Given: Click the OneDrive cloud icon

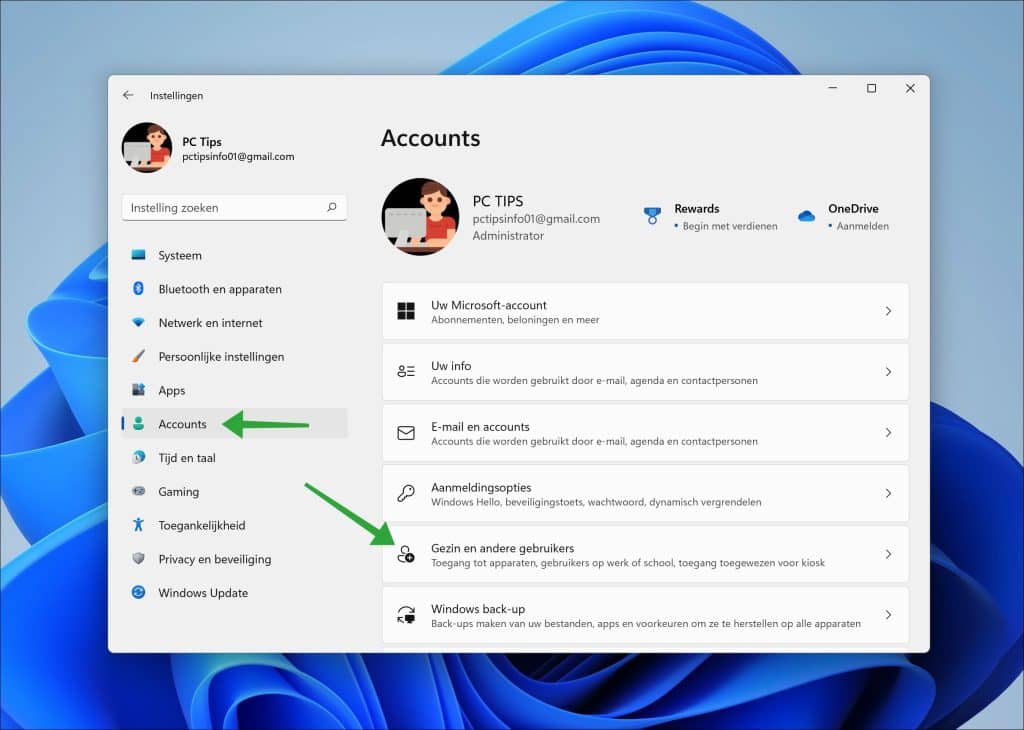Looking at the screenshot, I should pyautogui.click(x=805, y=216).
